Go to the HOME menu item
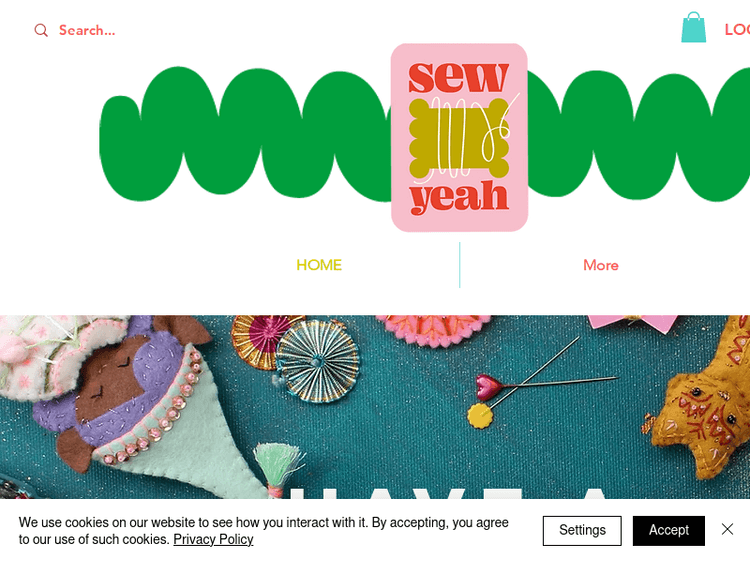 pyautogui.click(x=319, y=265)
